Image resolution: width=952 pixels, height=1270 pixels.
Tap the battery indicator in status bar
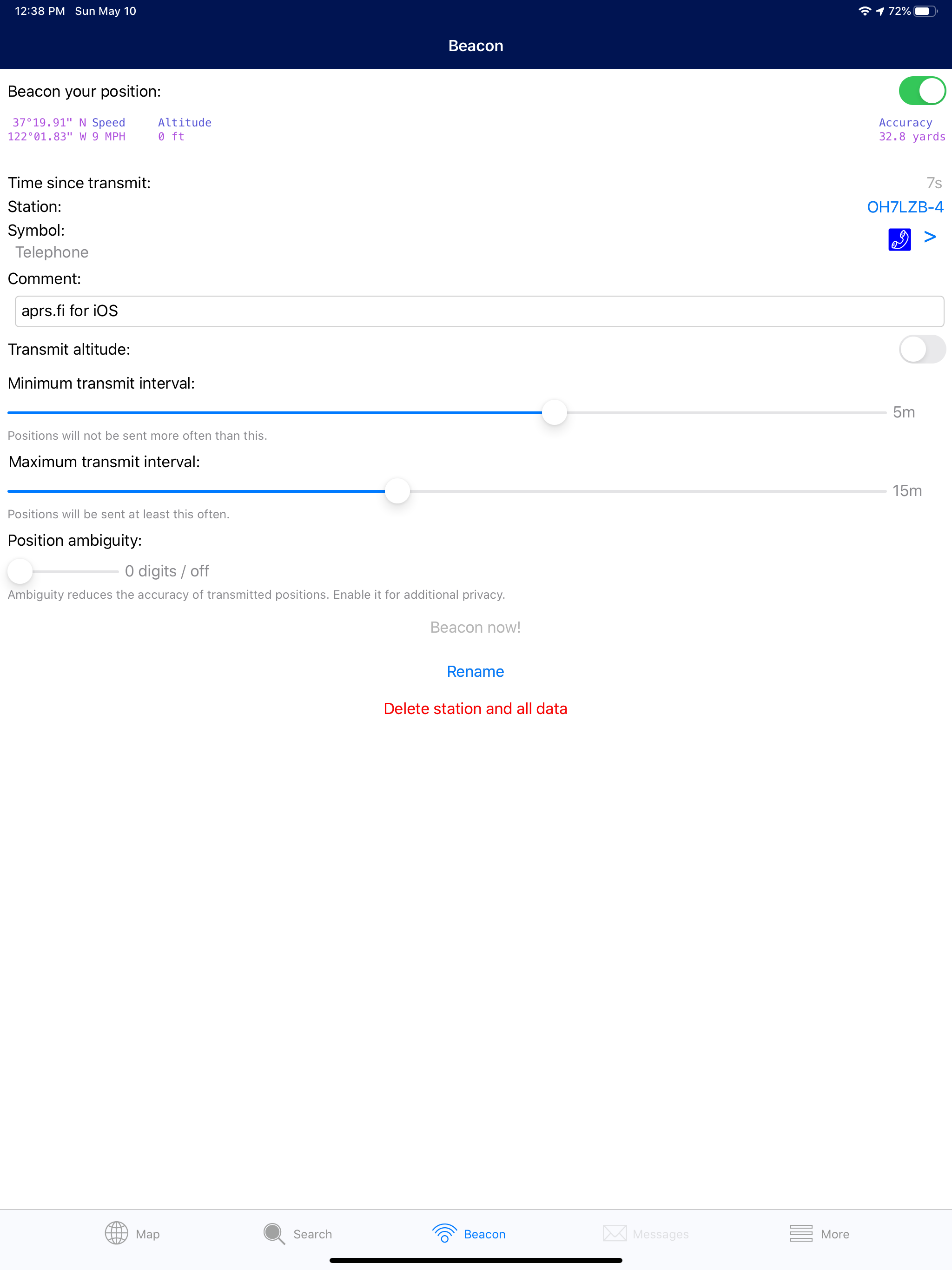tap(925, 12)
